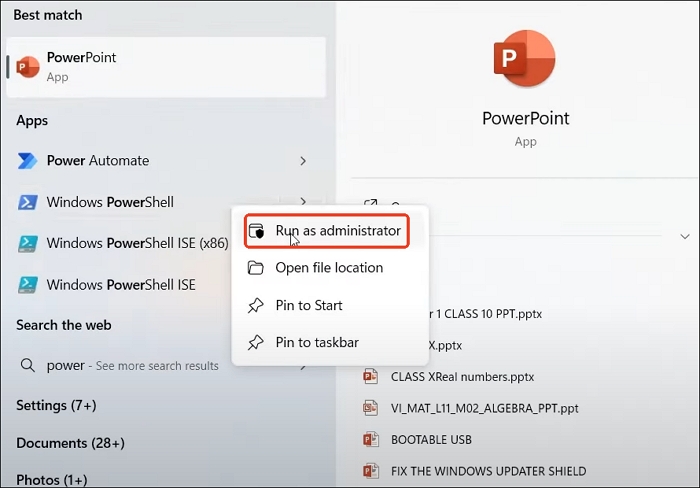Open the Settings (7+) results category

(56, 406)
